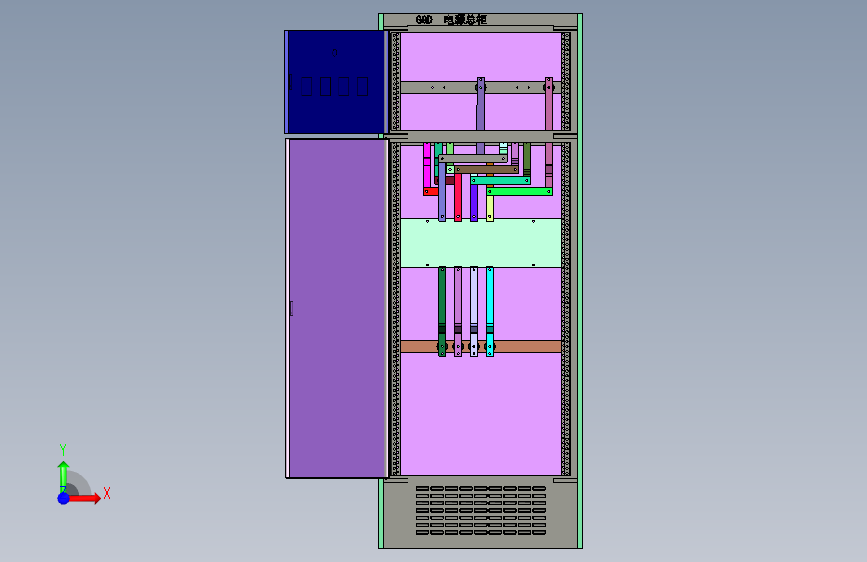The height and width of the screenshot is (562, 867).
Task: Select the yellow vertical busbar
Action: click(490, 208)
